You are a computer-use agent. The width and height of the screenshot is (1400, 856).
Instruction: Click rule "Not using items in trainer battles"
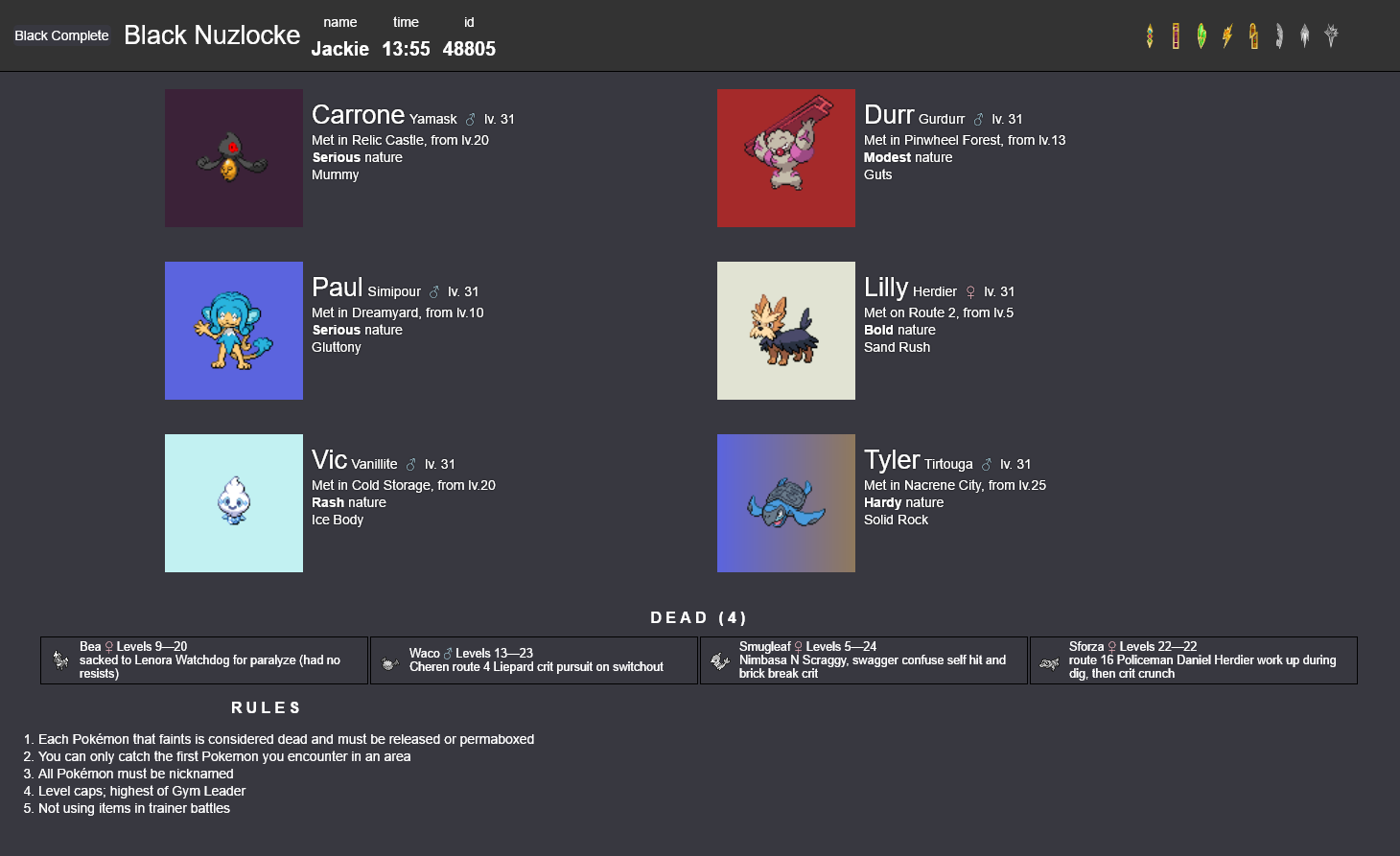[134, 808]
